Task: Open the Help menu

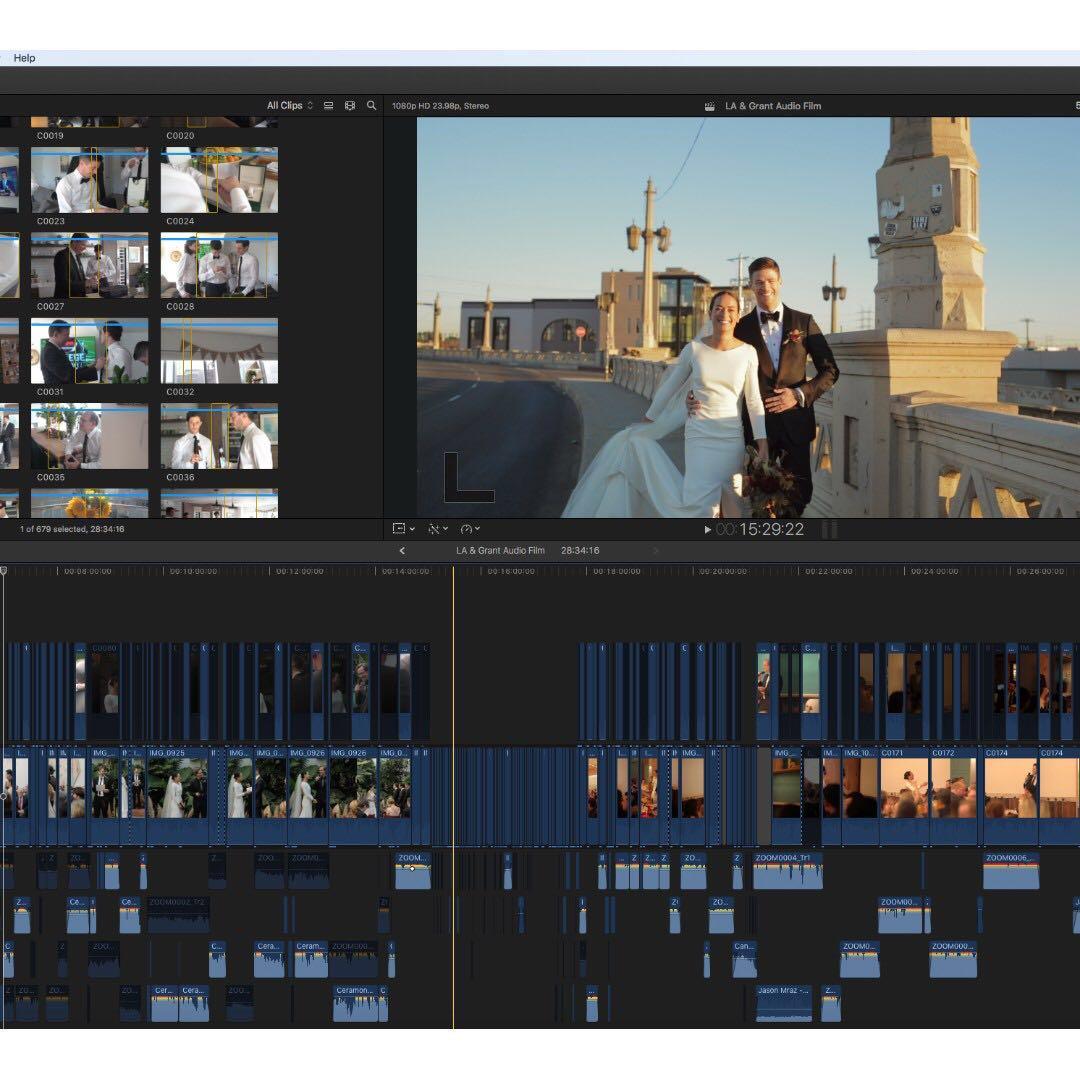Action: [x=24, y=58]
